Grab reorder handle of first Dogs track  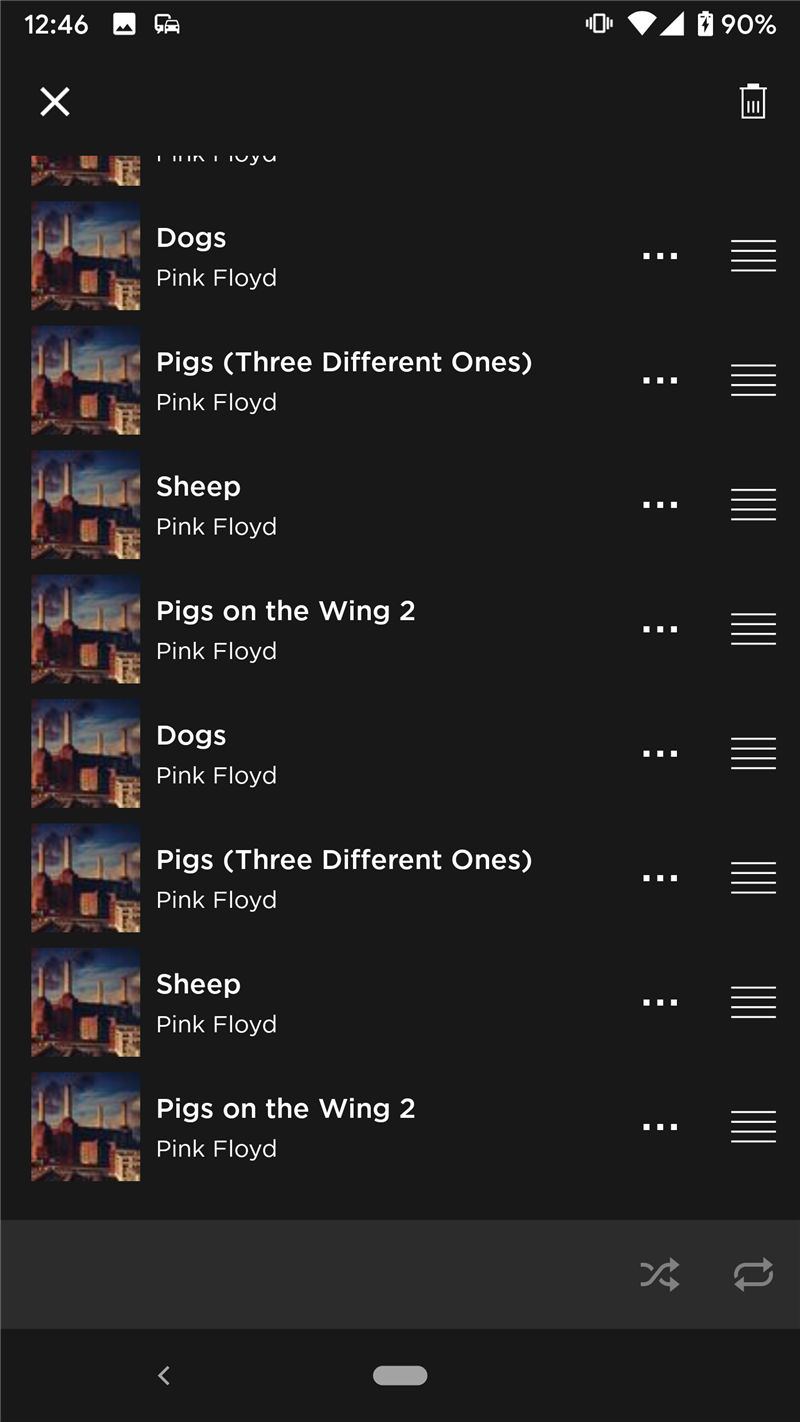[x=753, y=256]
